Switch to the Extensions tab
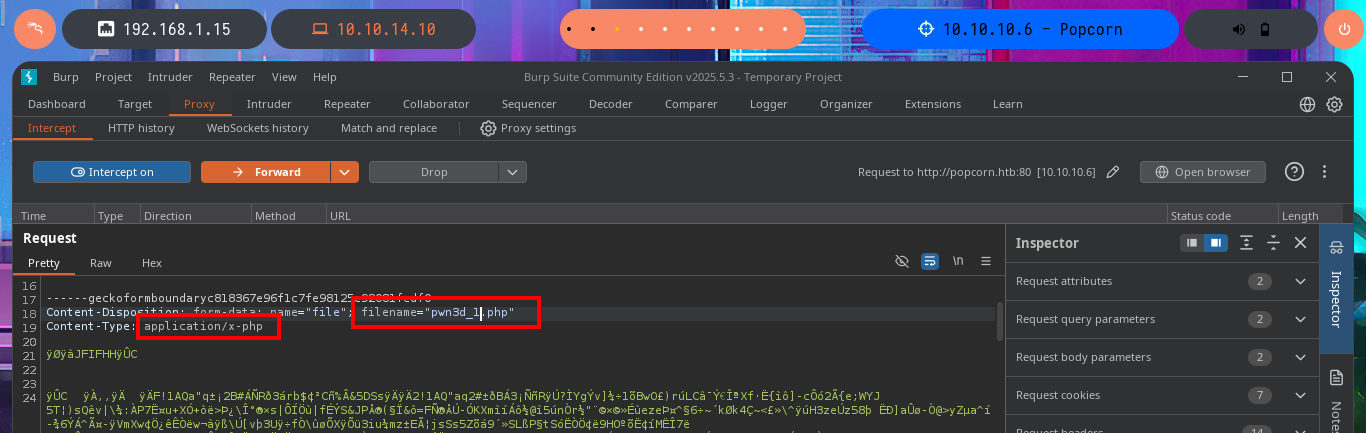This screenshot has height=433, width=1366. click(x=932, y=104)
